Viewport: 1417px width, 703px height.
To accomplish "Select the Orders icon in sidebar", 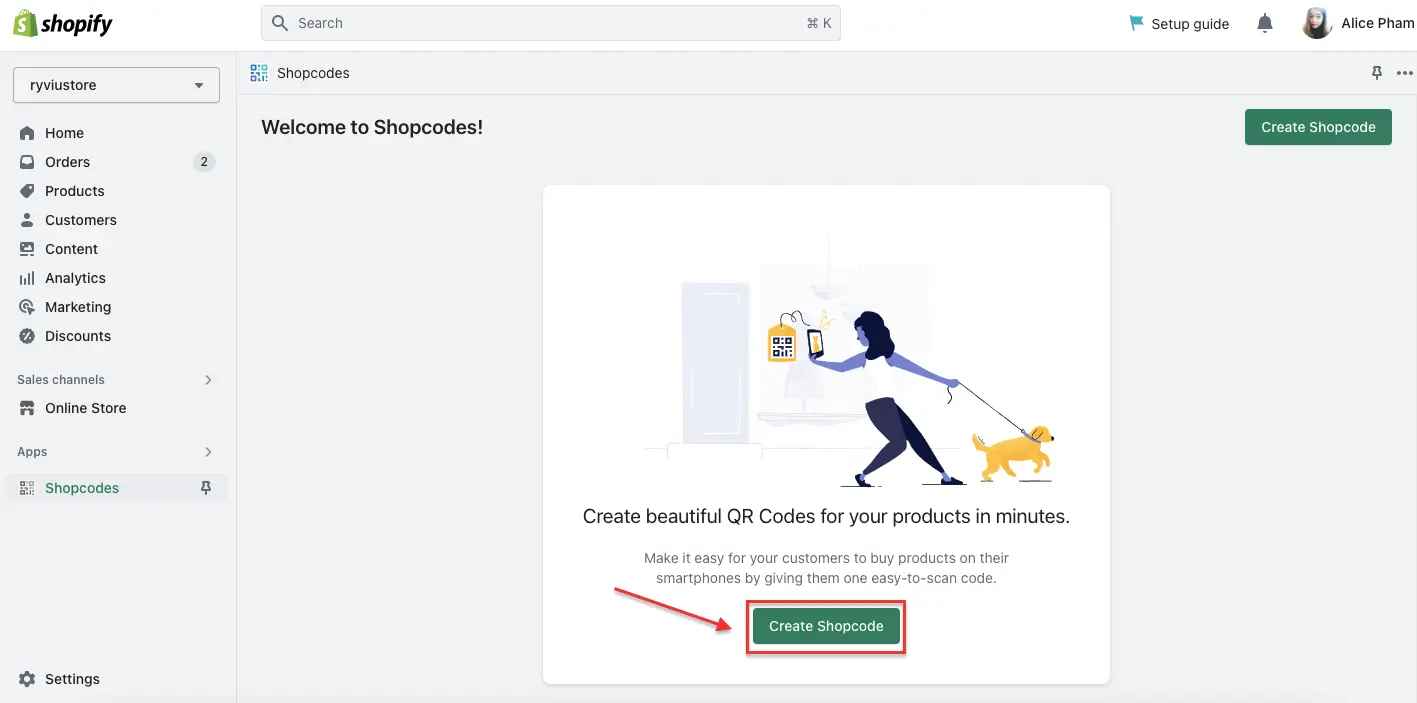I will tap(29, 161).
